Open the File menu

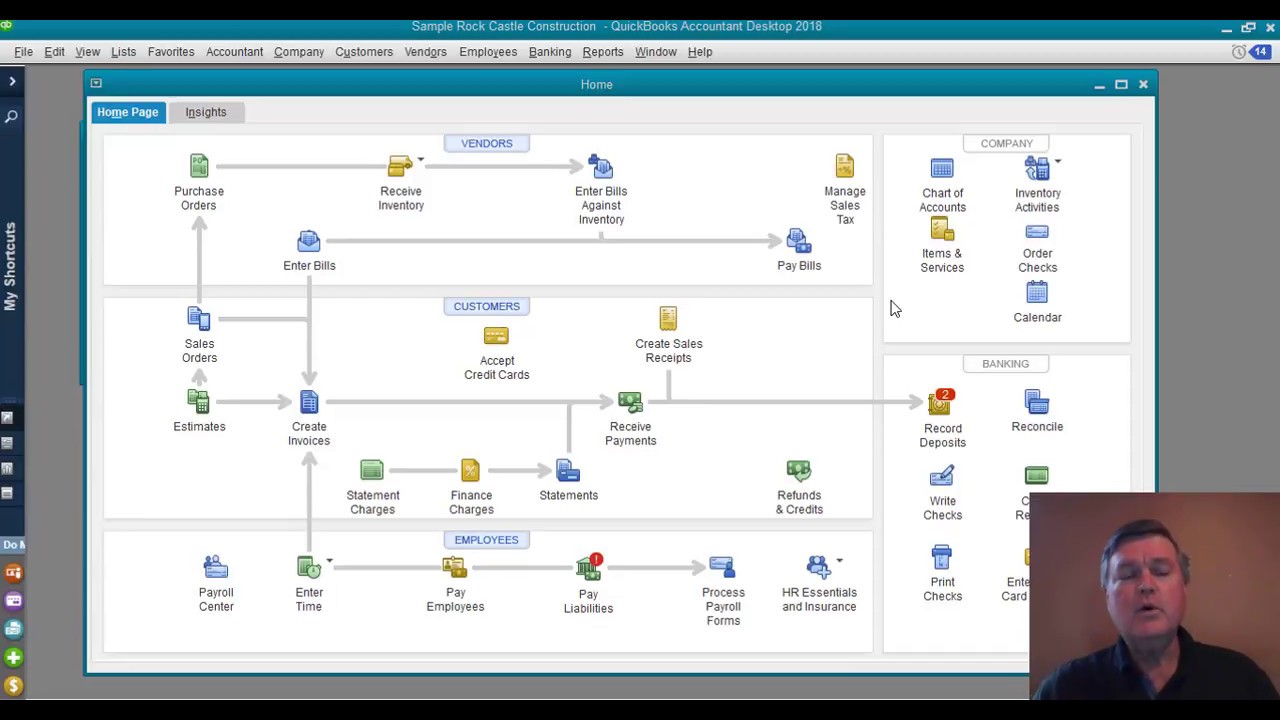pyautogui.click(x=23, y=52)
